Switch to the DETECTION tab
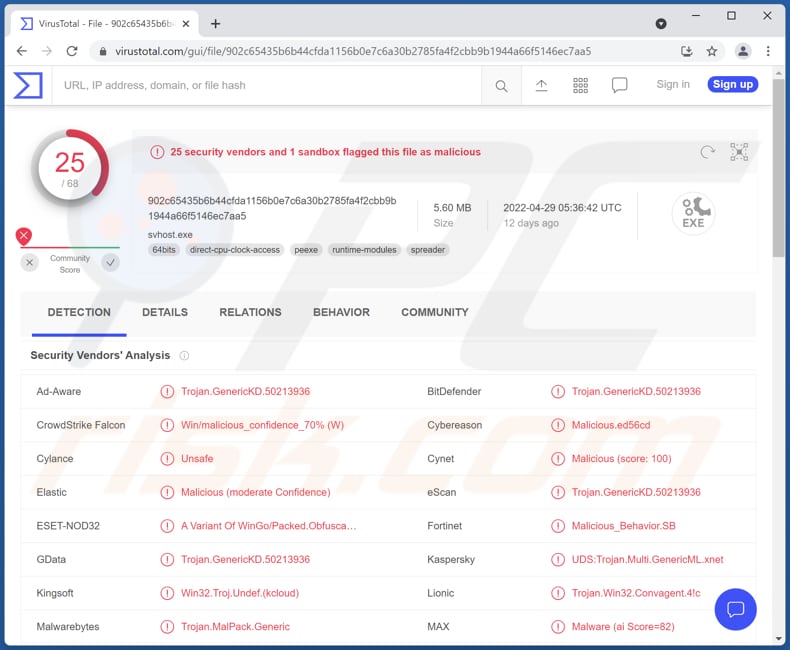The height and width of the screenshot is (650, 790). 79,312
